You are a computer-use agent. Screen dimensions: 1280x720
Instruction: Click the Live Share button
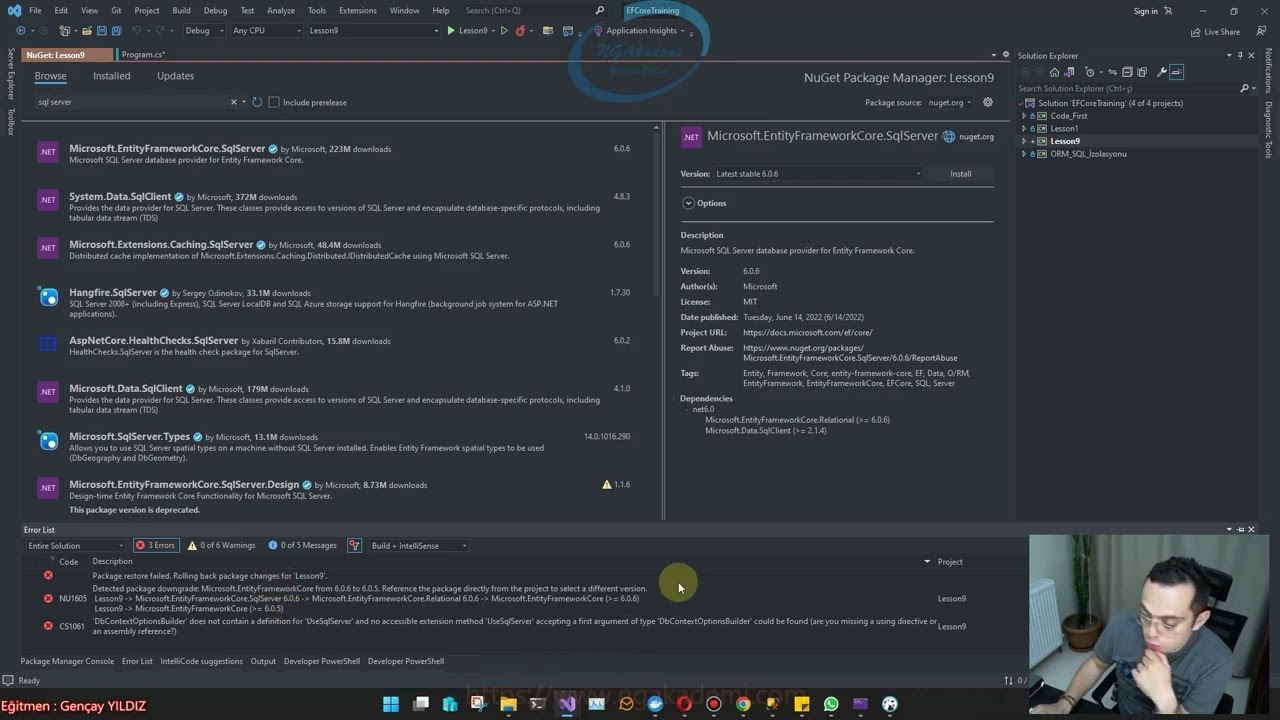pos(1215,31)
